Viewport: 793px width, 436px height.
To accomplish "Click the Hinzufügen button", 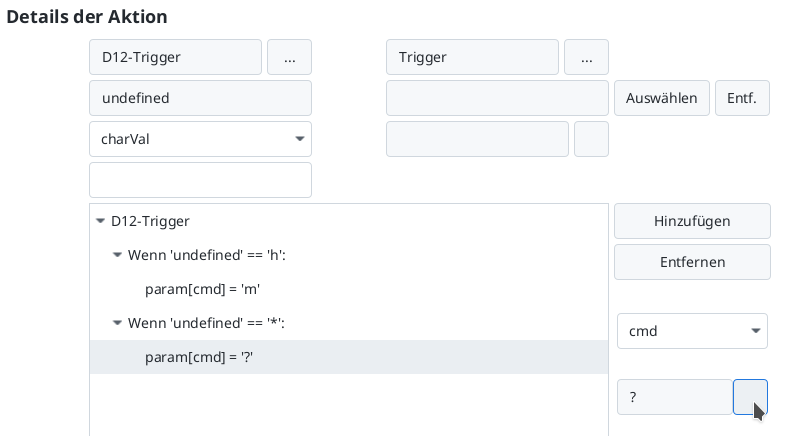I will click(692, 221).
